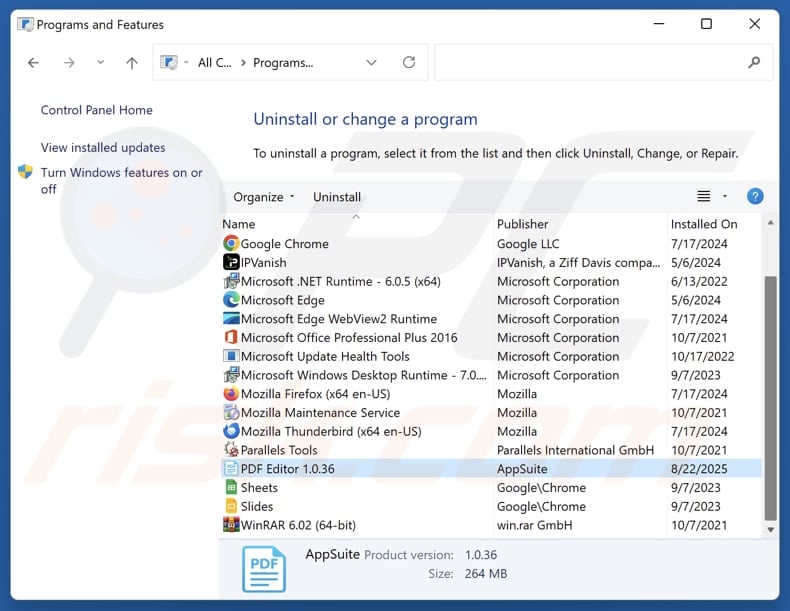Screen dimensions: 790x611
Task: Open the help question mark button
Action: (x=755, y=196)
